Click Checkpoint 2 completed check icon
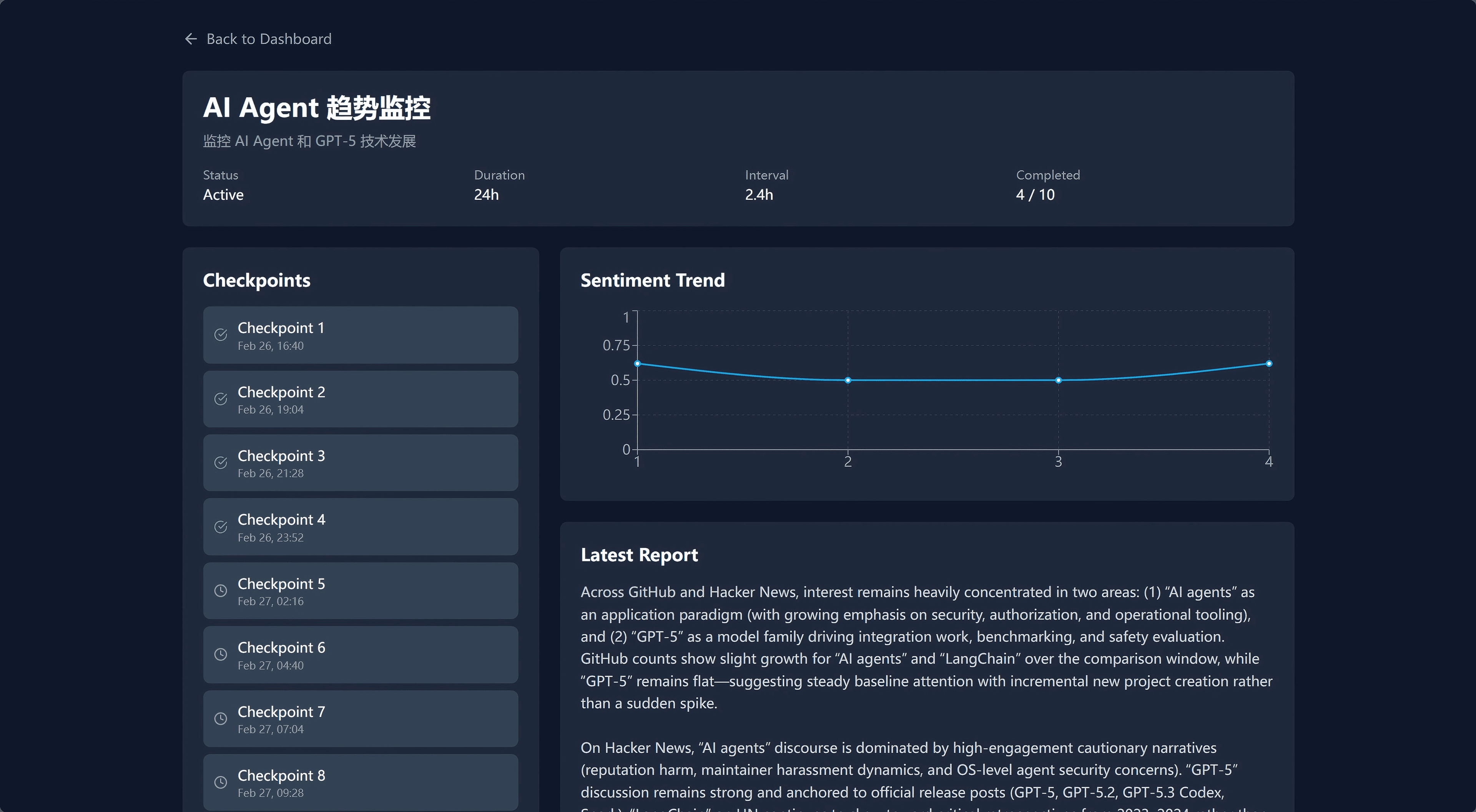 tap(221, 399)
